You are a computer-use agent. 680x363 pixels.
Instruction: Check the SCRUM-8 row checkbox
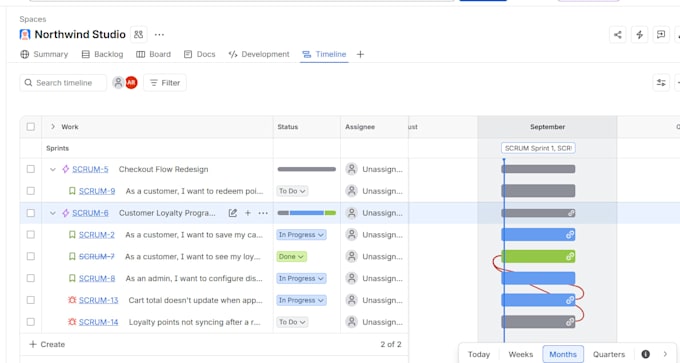[x=30, y=278]
